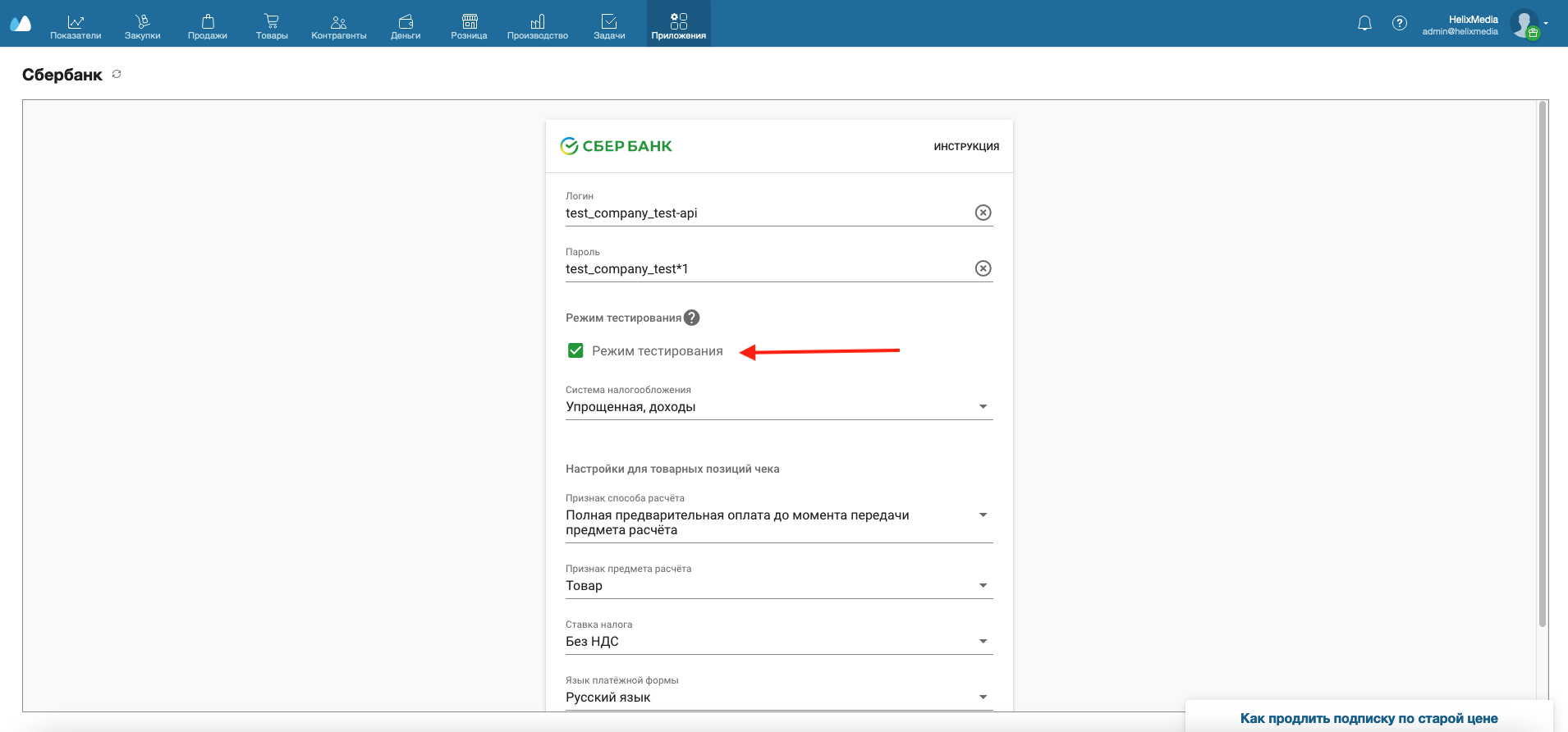Open the Задачи section
Screen dimensions: 1568x732
(x=609, y=27)
